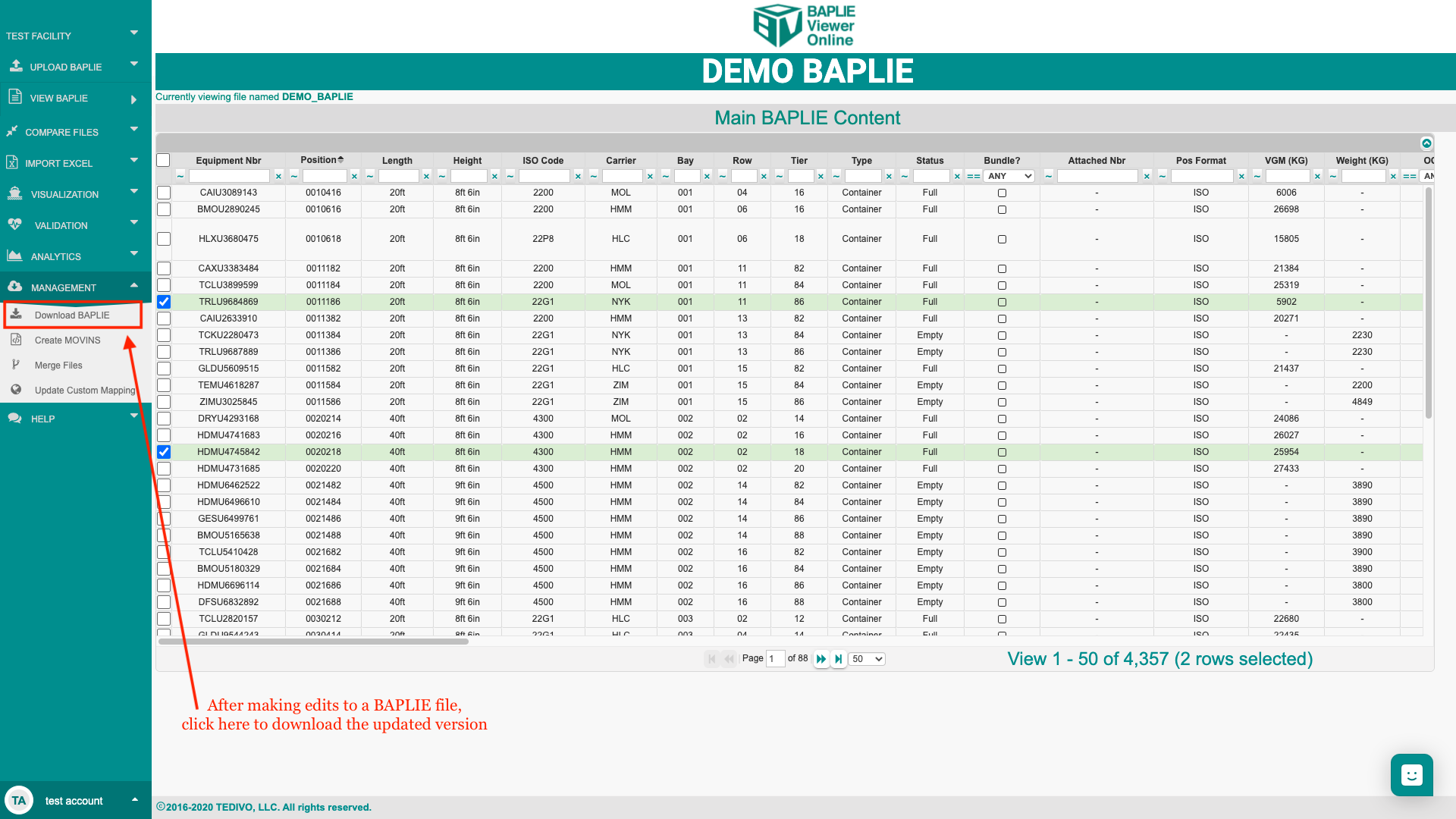This screenshot has width=1456, height=819.
Task: Open the Bundle? ANY filter dropdown
Action: [x=1009, y=176]
